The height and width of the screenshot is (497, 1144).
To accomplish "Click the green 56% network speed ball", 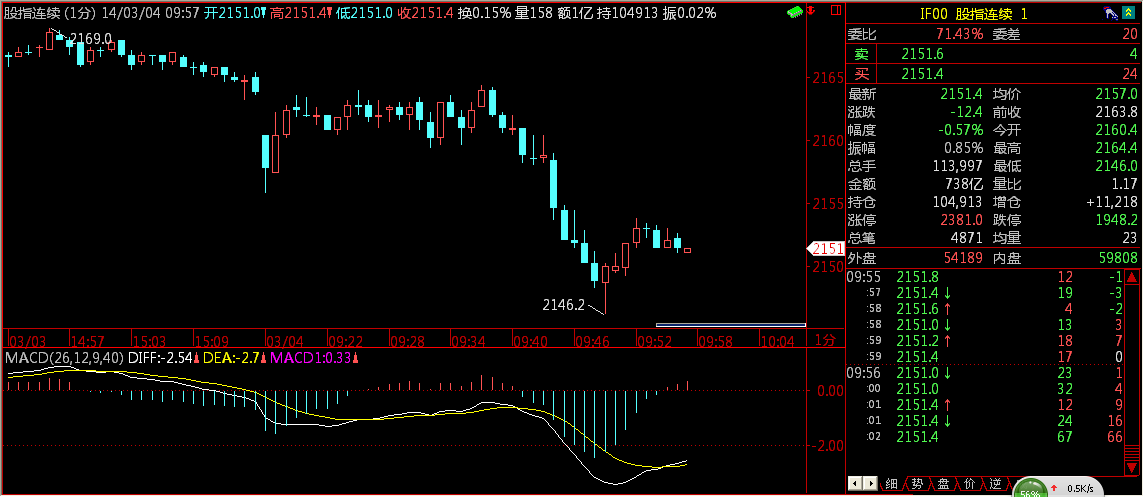I will coord(1029,489).
